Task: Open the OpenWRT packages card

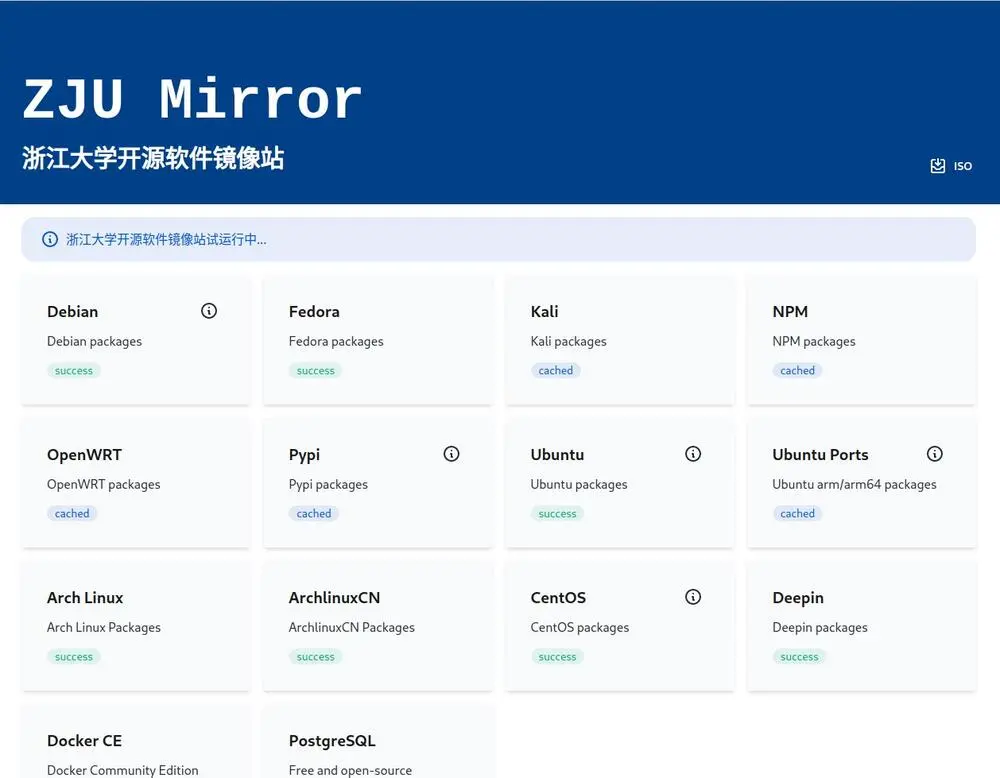Action: click(84, 455)
